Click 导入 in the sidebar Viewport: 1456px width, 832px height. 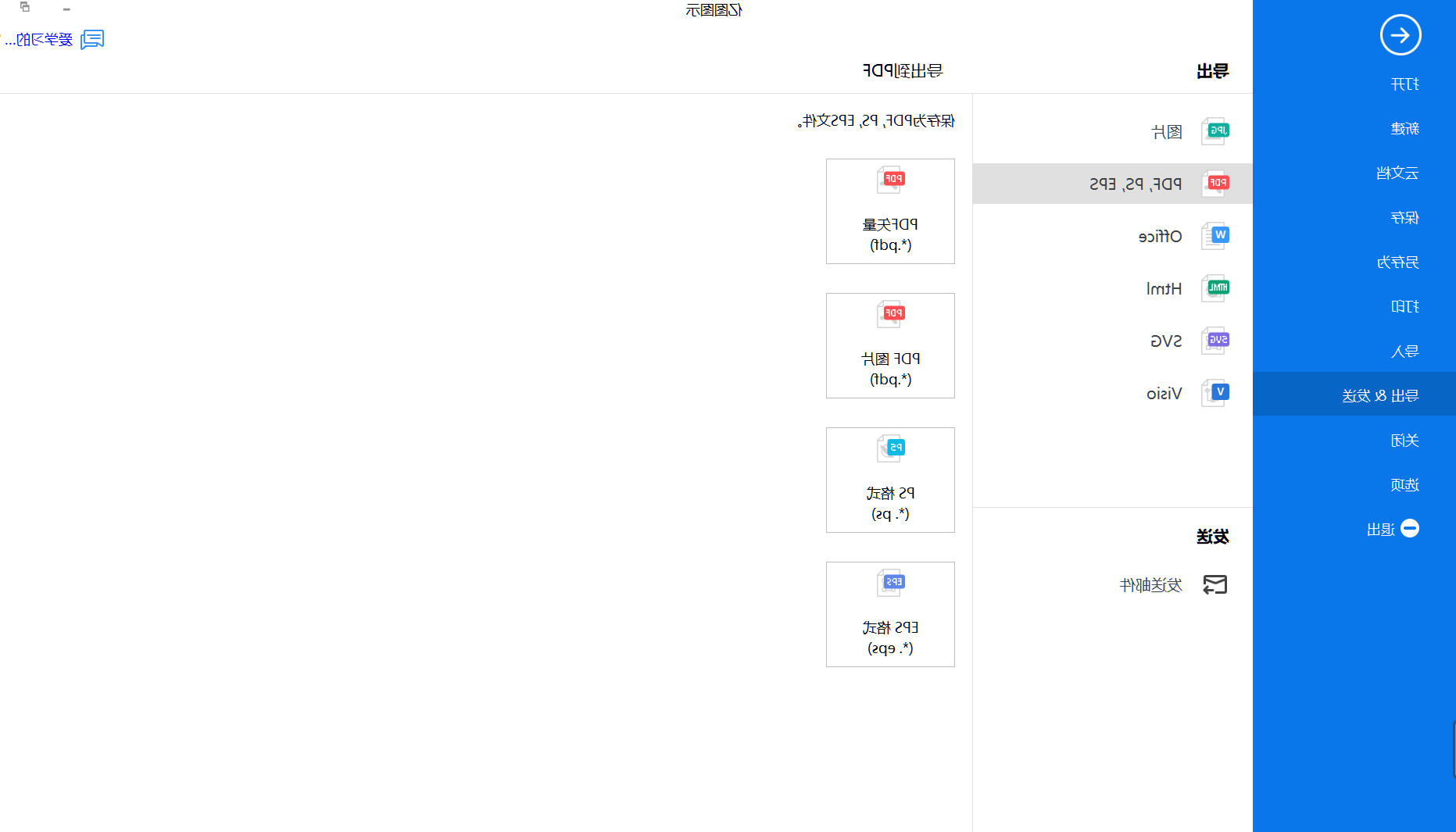point(1404,352)
